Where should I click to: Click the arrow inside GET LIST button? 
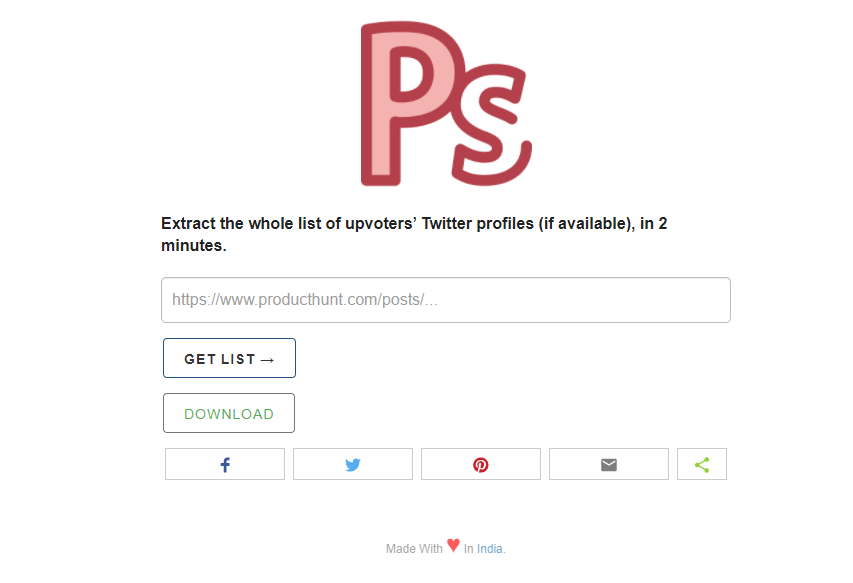(267, 360)
